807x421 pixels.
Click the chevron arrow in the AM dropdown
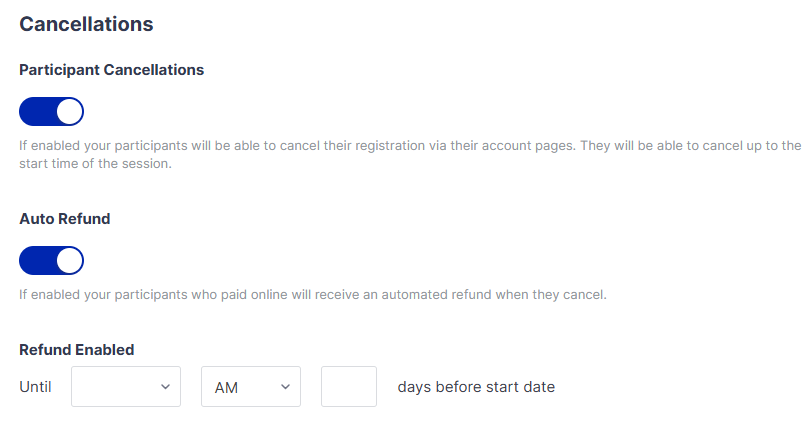pyautogui.click(x=285, y=386)
